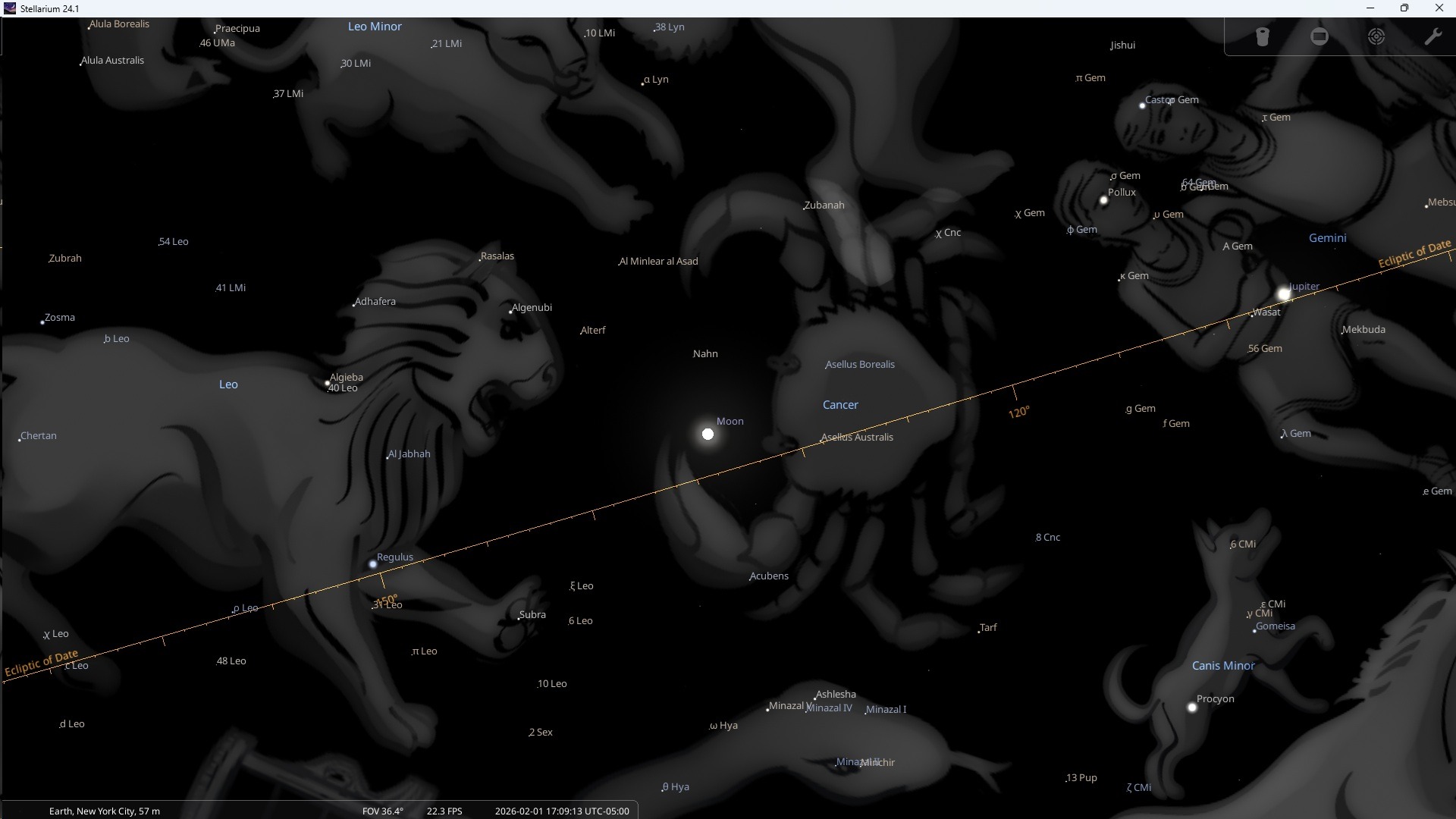Click the Asellus Australis star label
Screen dimensions: 1456x819
(x=858, y=438)
